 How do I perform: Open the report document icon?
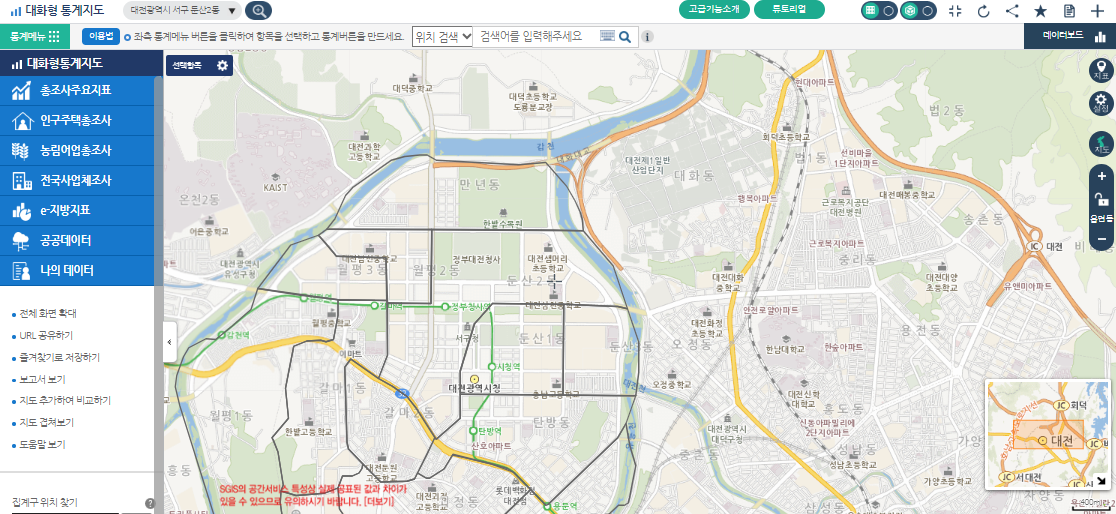tap(1070, 11)
